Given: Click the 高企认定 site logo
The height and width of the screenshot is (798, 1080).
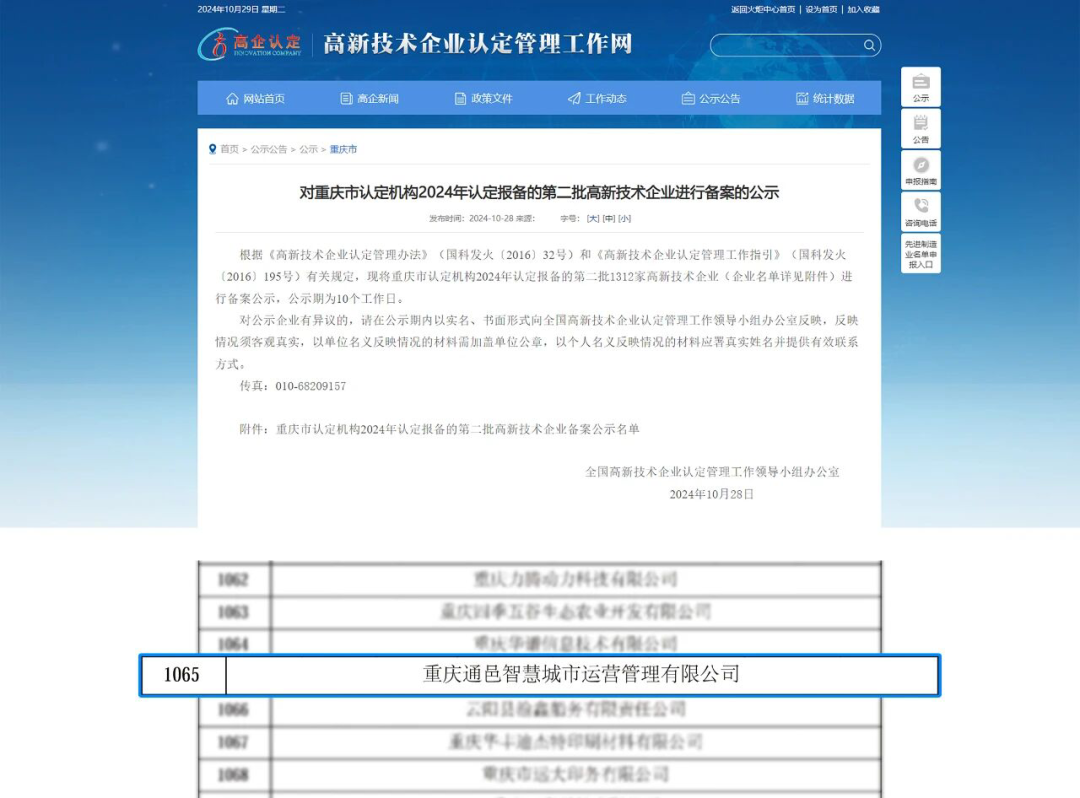Looking at the screenshot, I should click(250, 44).
